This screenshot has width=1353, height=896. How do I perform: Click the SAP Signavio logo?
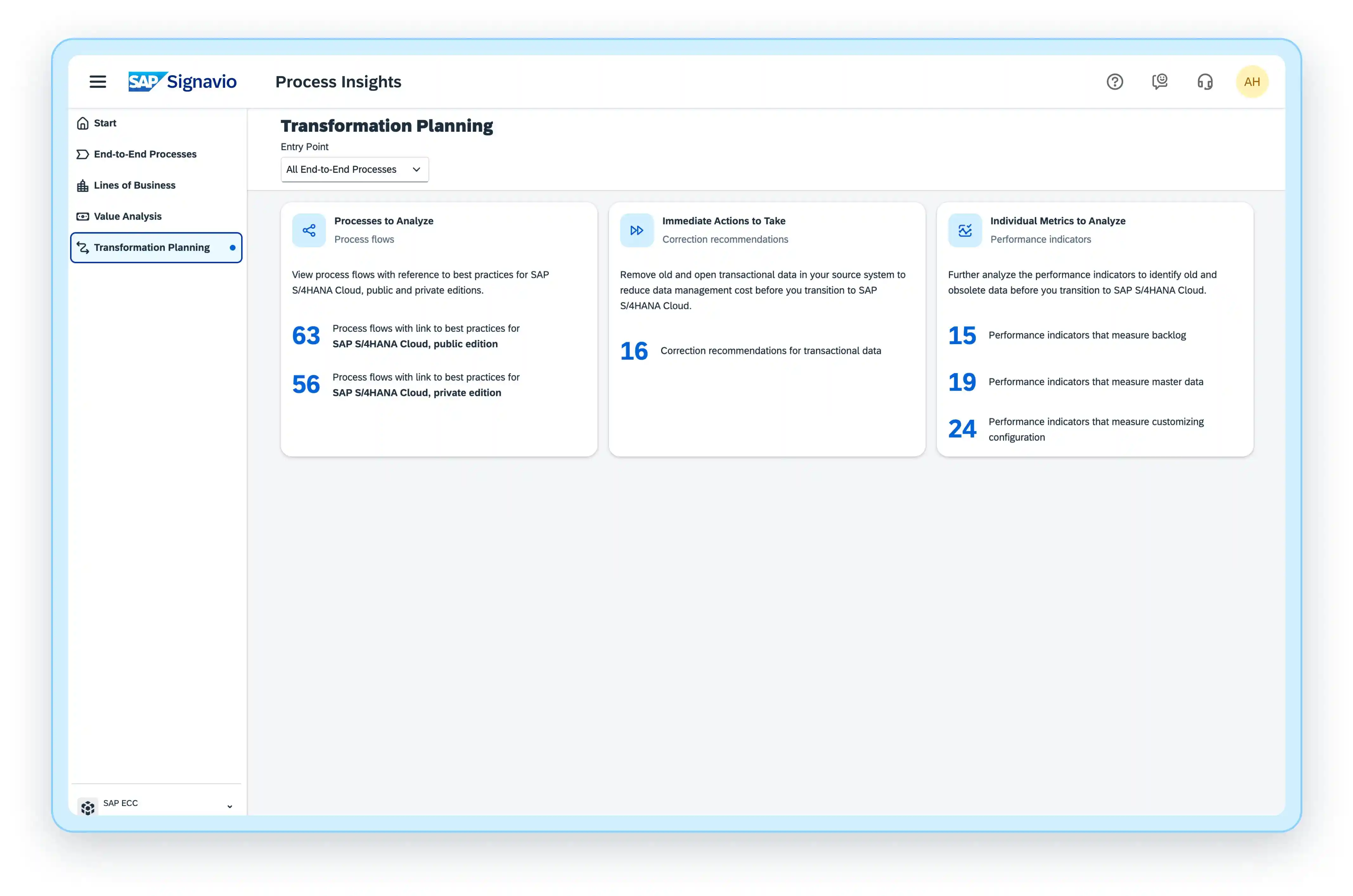click(182, 82)
